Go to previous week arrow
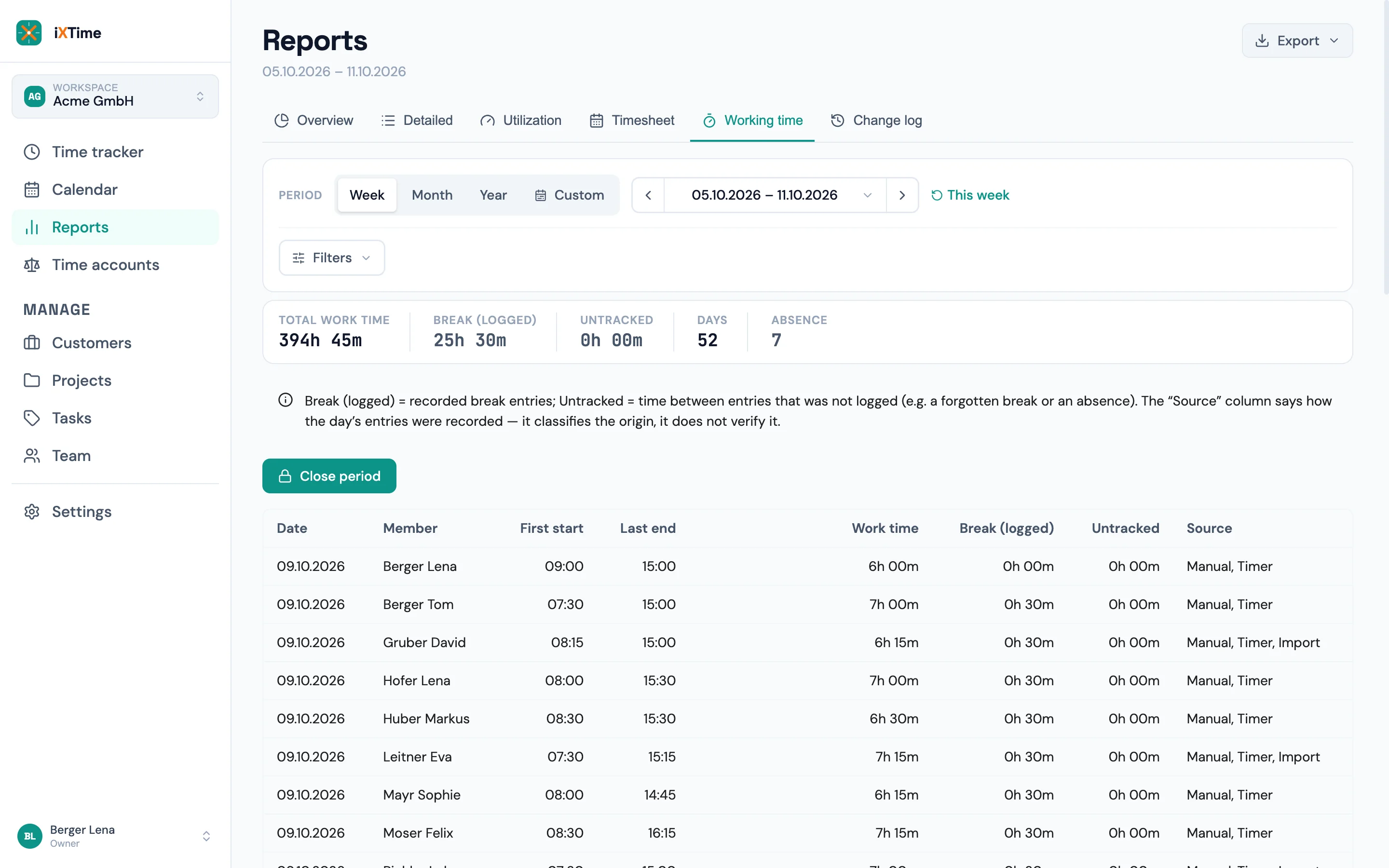 (x=648, y=195)
